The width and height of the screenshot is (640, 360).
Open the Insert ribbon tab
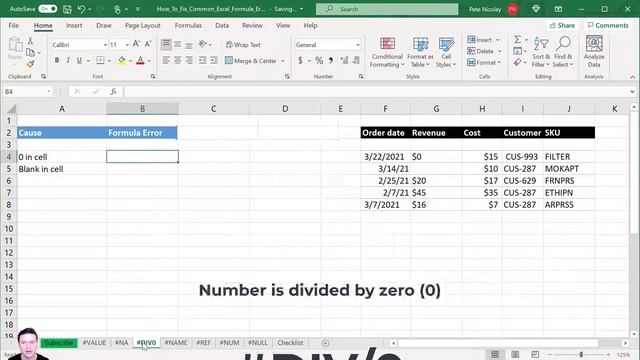(74, 25)
